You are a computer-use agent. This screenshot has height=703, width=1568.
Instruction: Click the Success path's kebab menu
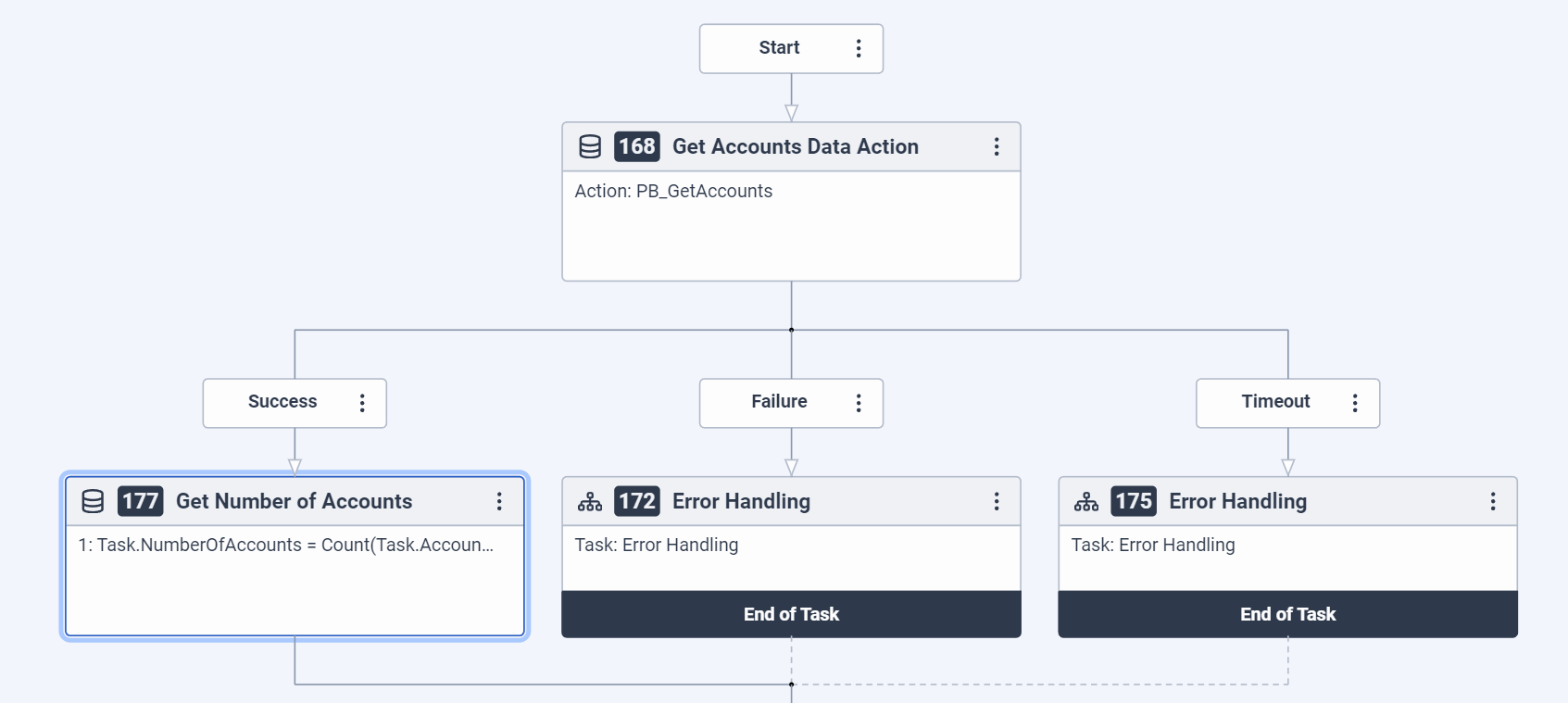point(362,403)
